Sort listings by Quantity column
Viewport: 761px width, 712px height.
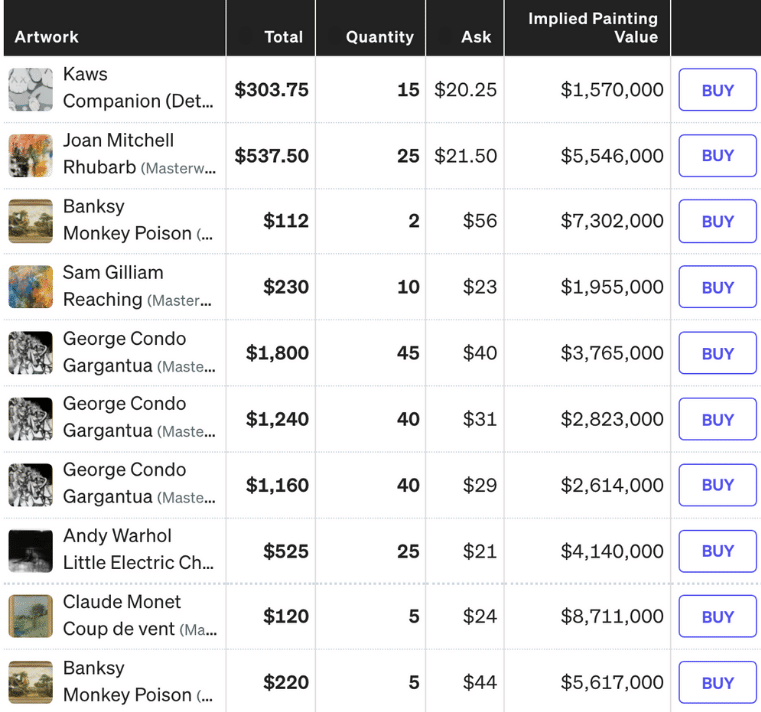click(379, 37)
